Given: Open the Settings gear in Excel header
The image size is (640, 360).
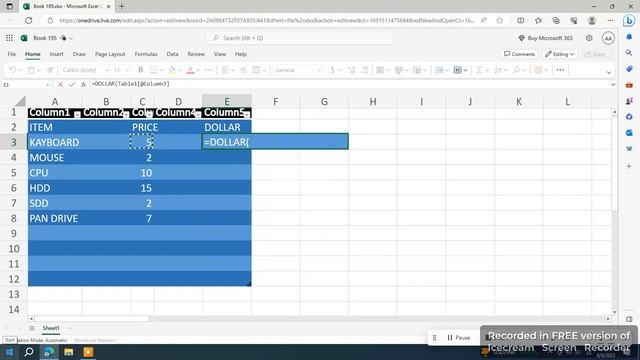Looking at the screenshot, I should pos(589,38).
